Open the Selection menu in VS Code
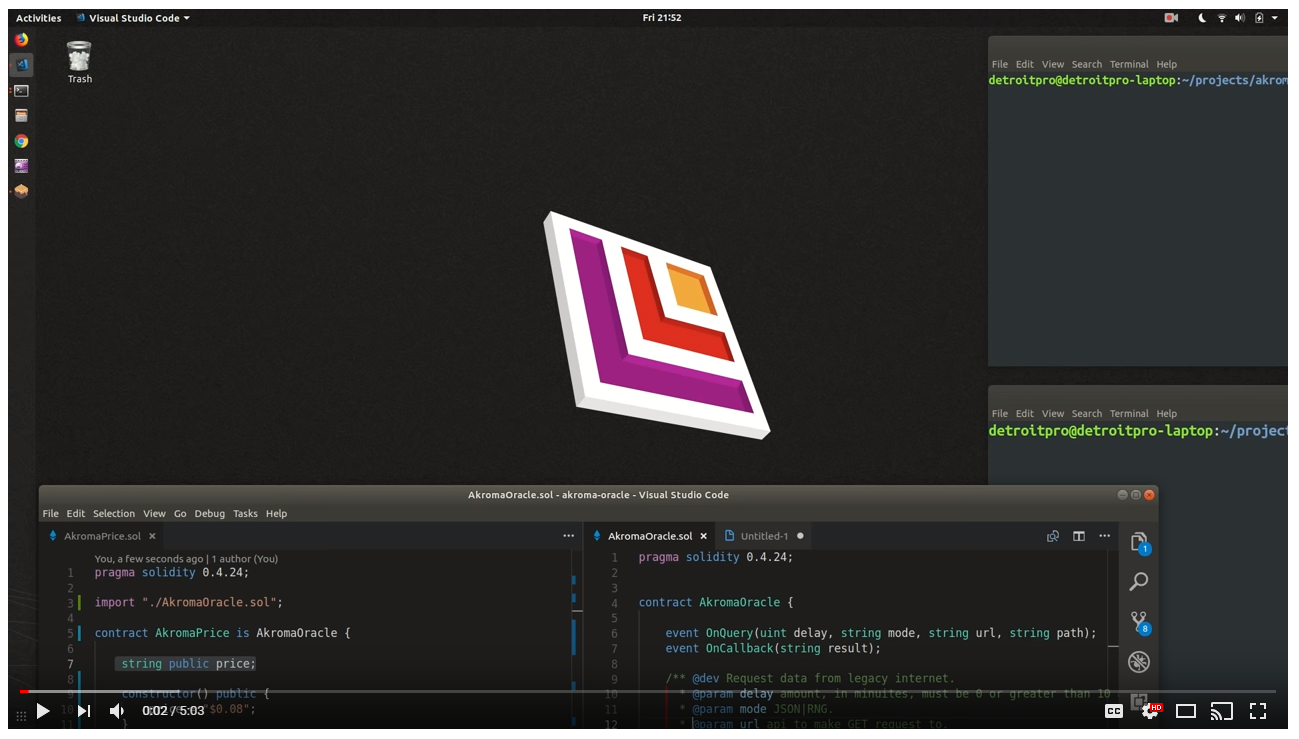Viewport: 1299px width, 739px height. 114,514
